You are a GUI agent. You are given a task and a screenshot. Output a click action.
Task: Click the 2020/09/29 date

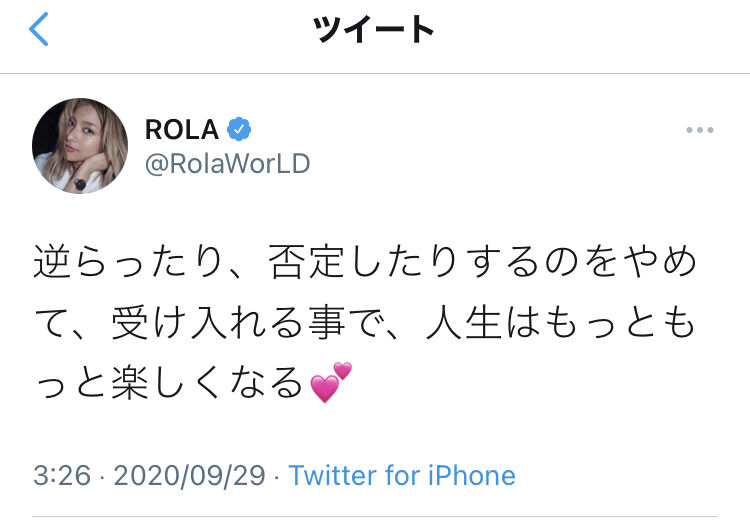(x=189, y=475)
